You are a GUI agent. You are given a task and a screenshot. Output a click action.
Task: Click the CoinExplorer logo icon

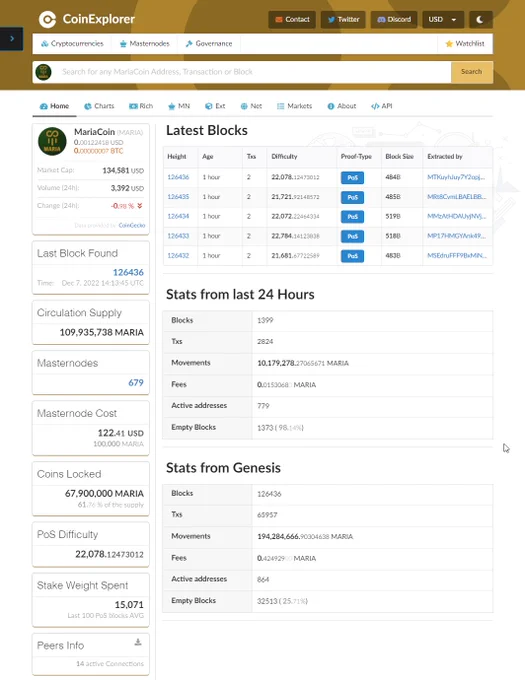tap(47, 19)
